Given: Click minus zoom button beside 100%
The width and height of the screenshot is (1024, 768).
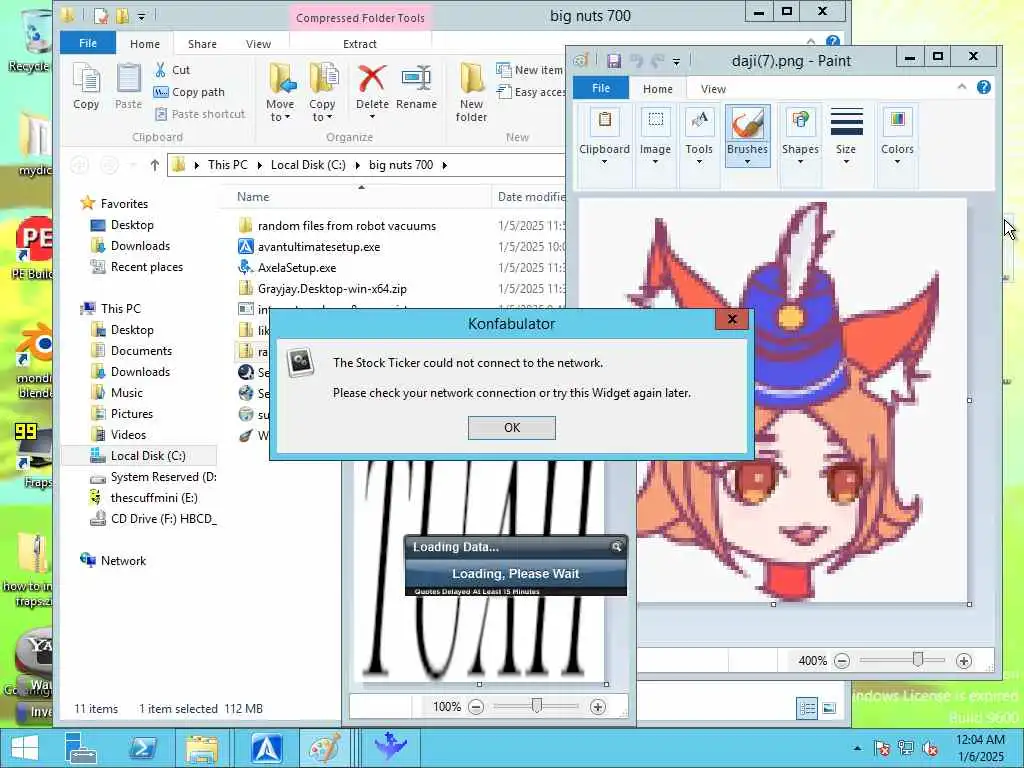Looking at the screenshot, I should pyautogui.click(x=476, y=707).
